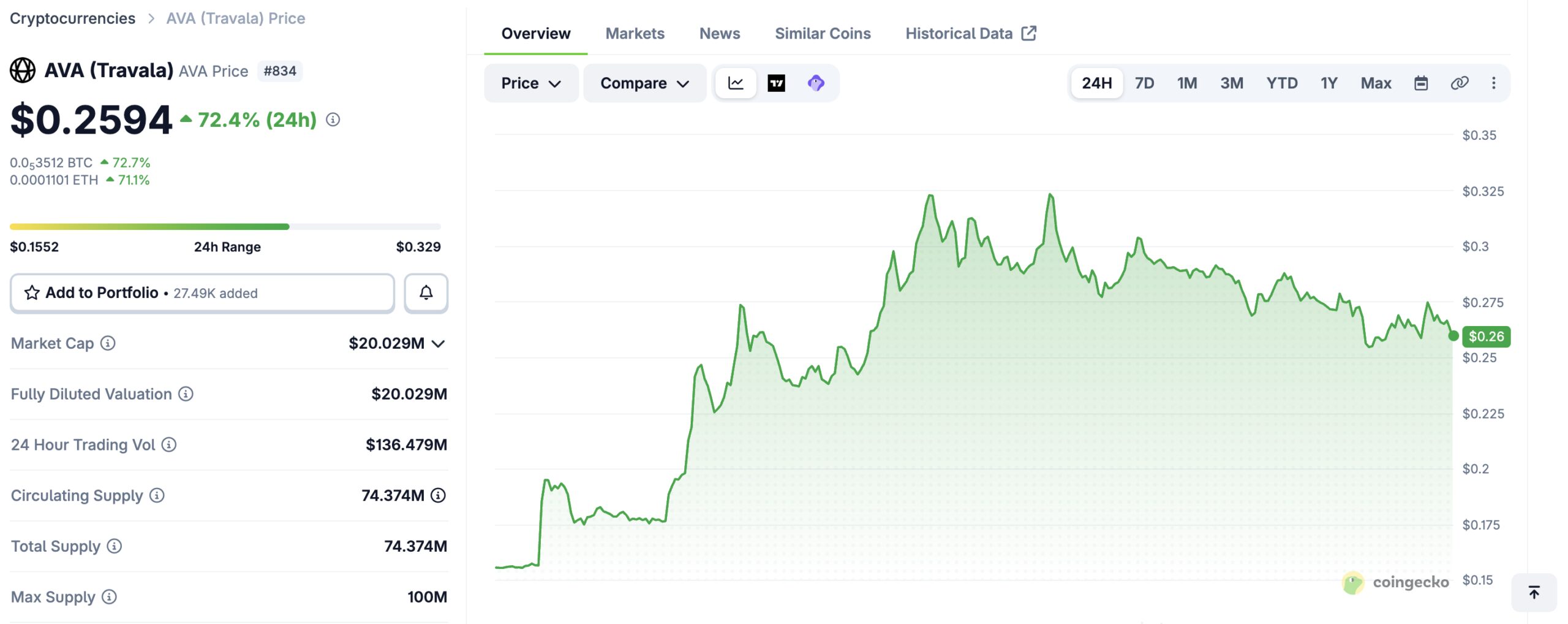
Task: Click the AVA coin logo icon
Action: (23, 70)
